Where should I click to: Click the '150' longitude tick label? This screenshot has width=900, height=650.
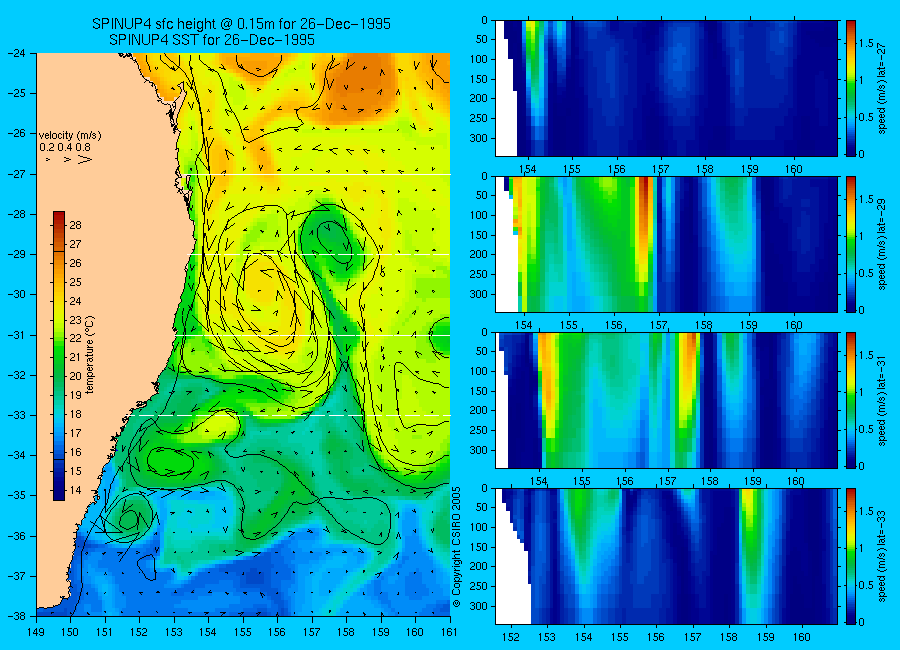71,632
